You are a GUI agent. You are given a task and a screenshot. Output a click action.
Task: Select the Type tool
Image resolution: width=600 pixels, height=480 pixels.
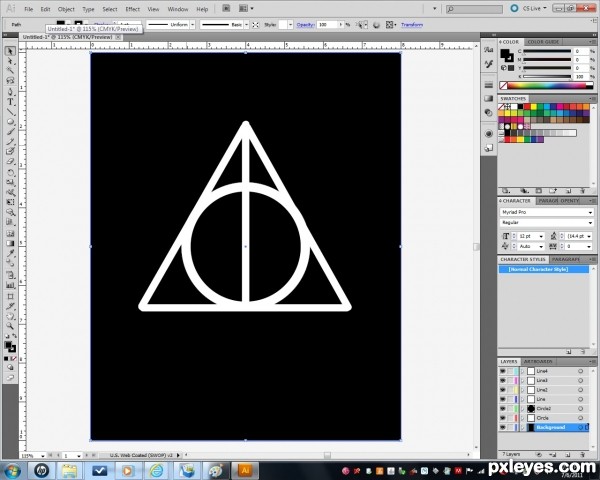coord(10,102)
